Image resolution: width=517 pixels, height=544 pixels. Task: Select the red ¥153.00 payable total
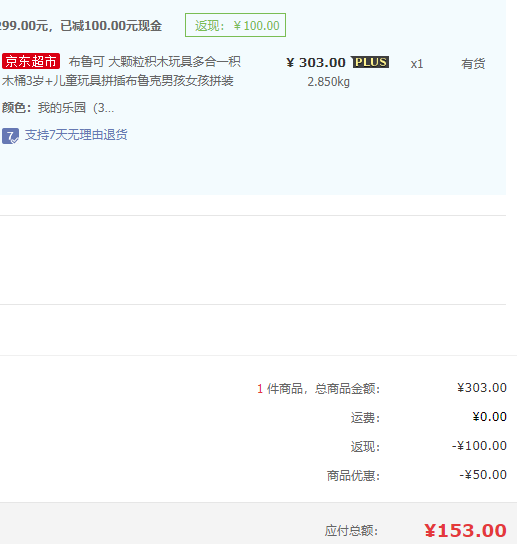[x=465, y=530]
